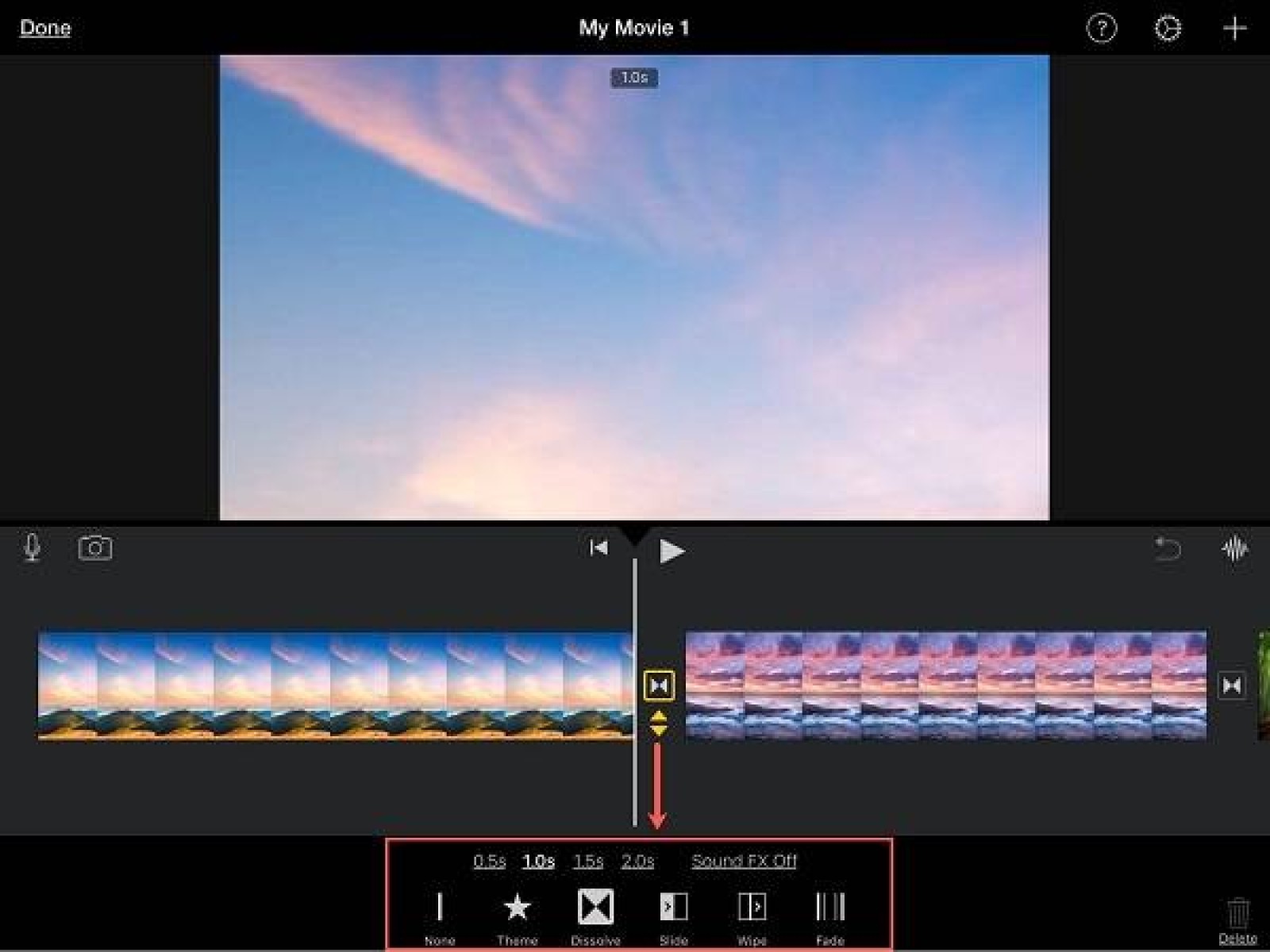This screenshot has height=952, width=1270.
Task: Play the movie preview
Action: tap(672, 551)
